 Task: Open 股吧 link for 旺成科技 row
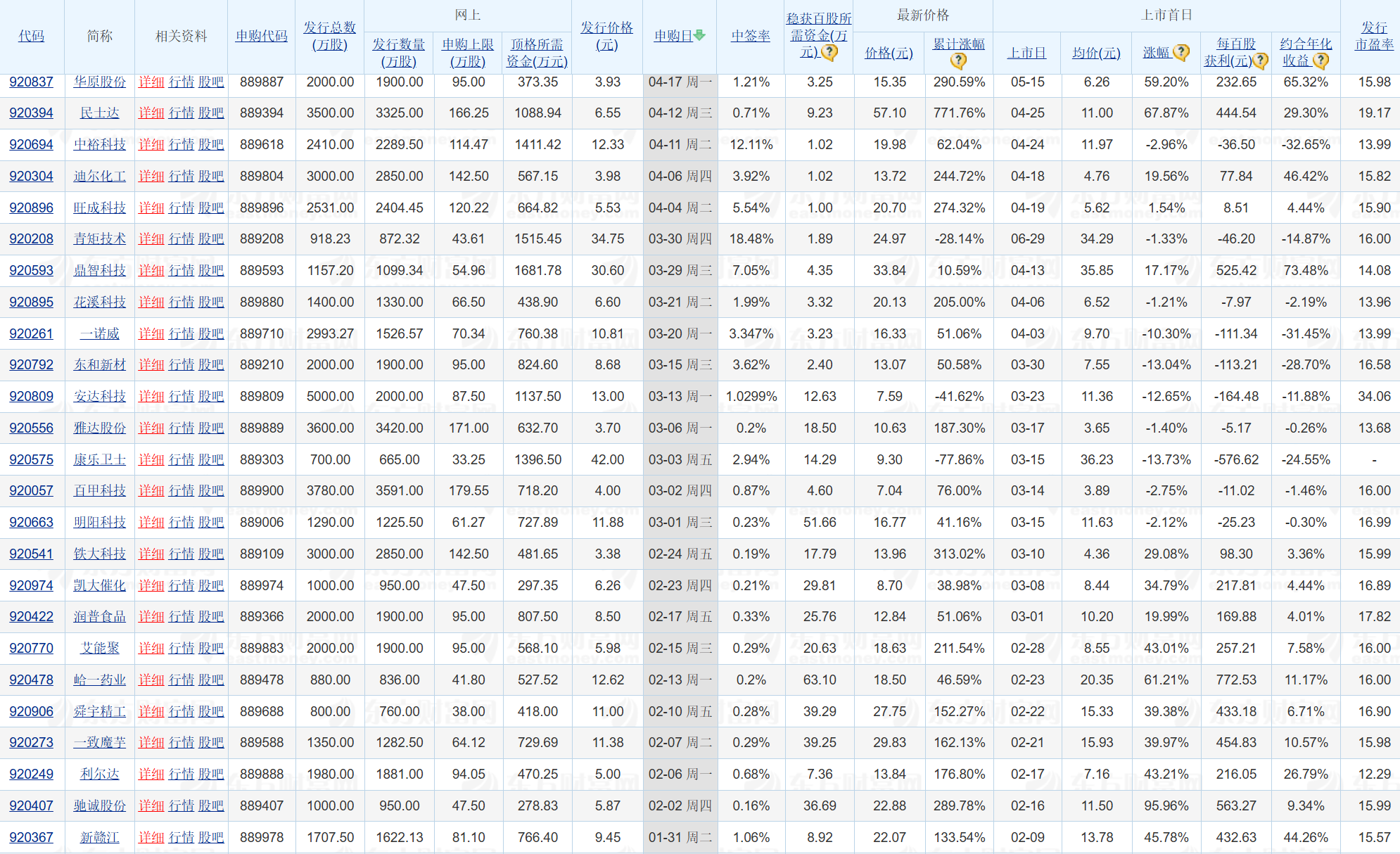click(210, 208)
